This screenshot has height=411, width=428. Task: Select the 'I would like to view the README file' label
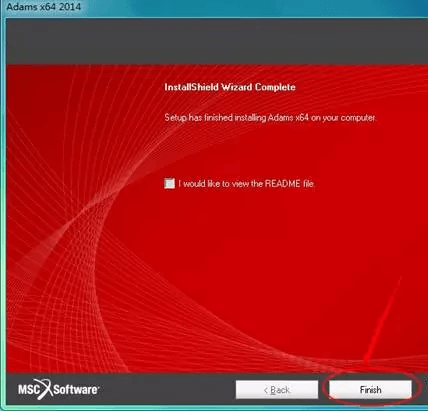[246, 184]
